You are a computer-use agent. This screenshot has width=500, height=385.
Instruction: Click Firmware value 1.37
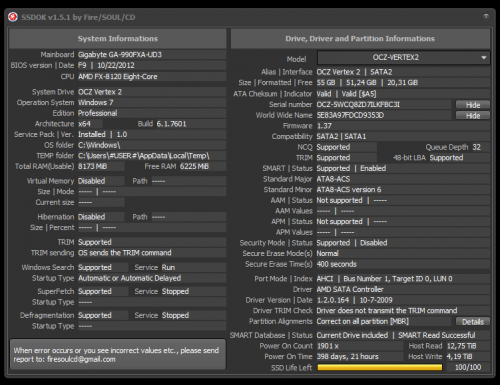click(x=324, y=126)
